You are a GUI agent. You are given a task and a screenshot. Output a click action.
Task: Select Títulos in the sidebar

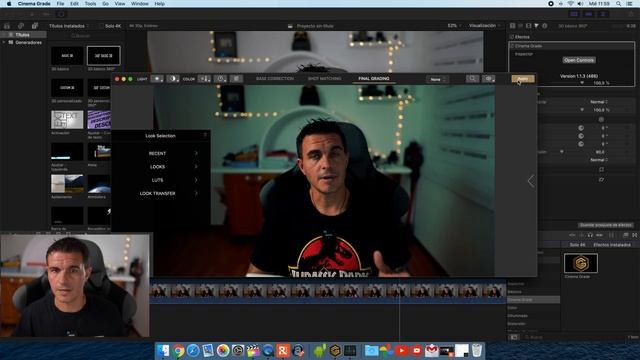(22, 35)
